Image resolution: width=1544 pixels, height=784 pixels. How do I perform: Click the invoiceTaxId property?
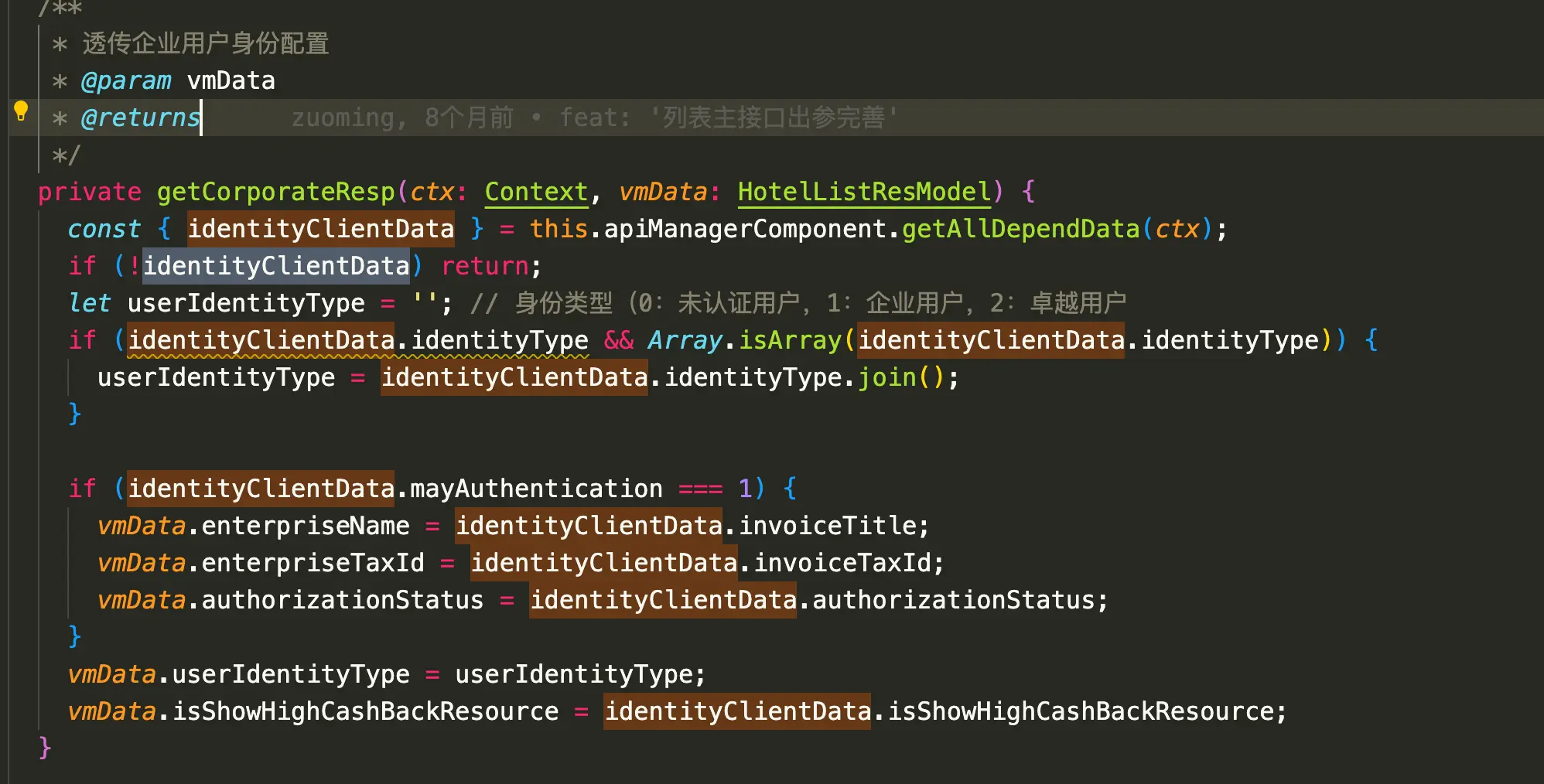pos(842,563)
